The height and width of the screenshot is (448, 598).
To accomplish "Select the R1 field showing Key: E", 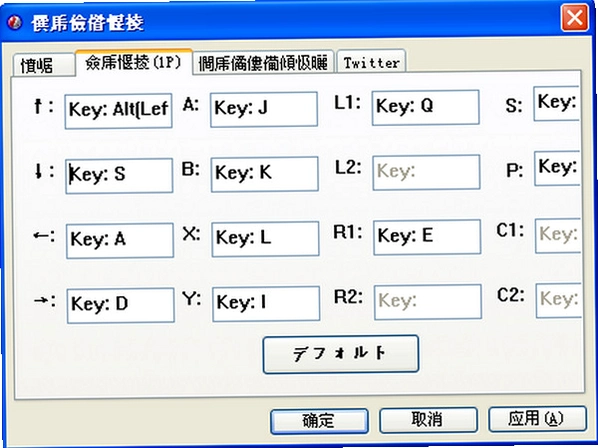I will (x=427, y=237).
